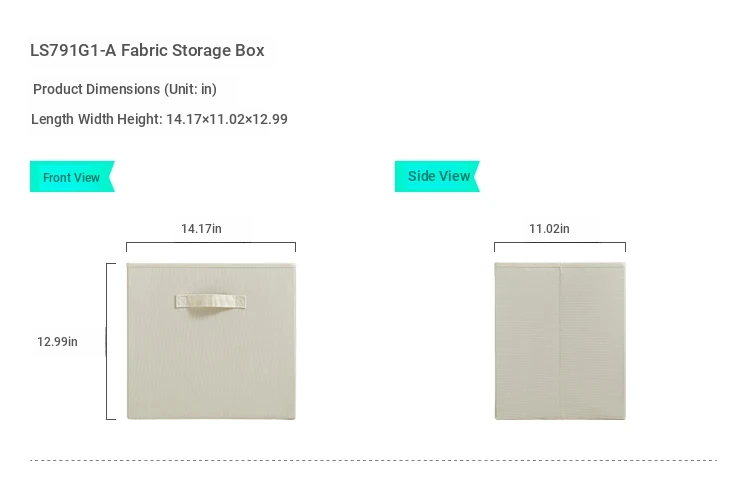Click the notched end of the Side View banner
750x480 pixels.
(476, 176)
